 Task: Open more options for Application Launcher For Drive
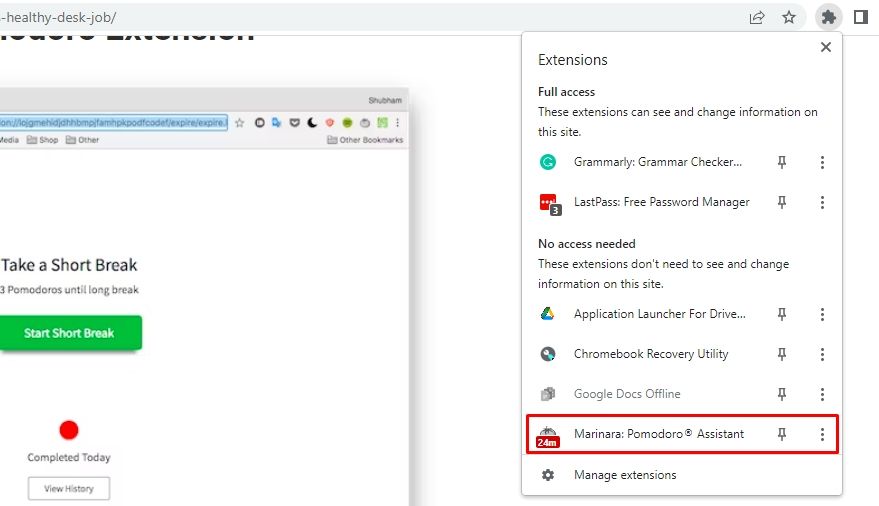click(x=822, y=314)
